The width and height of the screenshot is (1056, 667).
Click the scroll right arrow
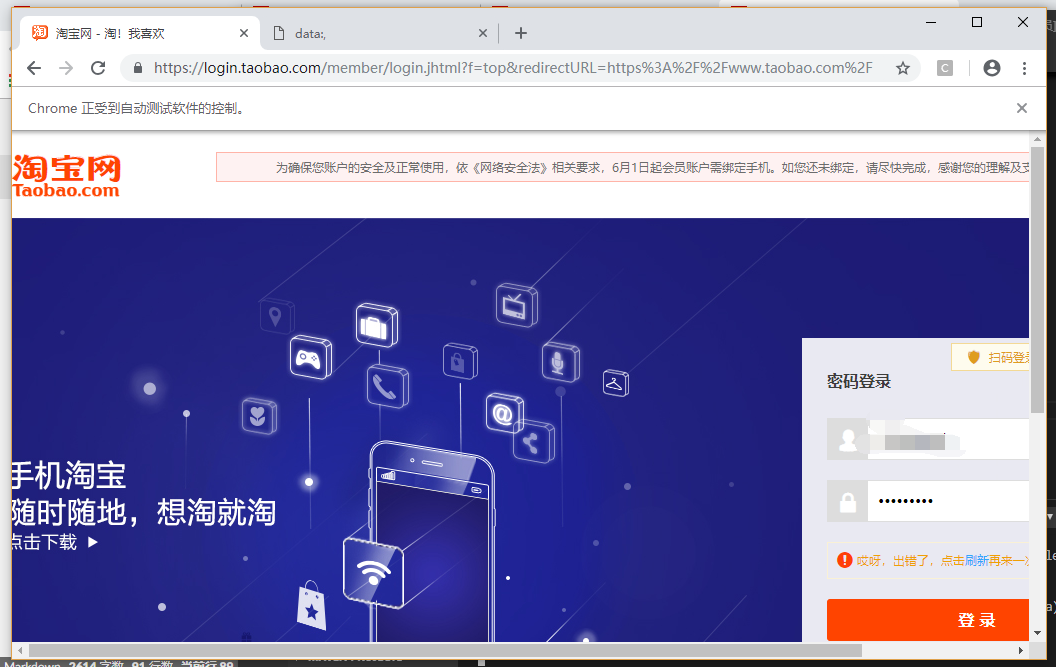1021,650
